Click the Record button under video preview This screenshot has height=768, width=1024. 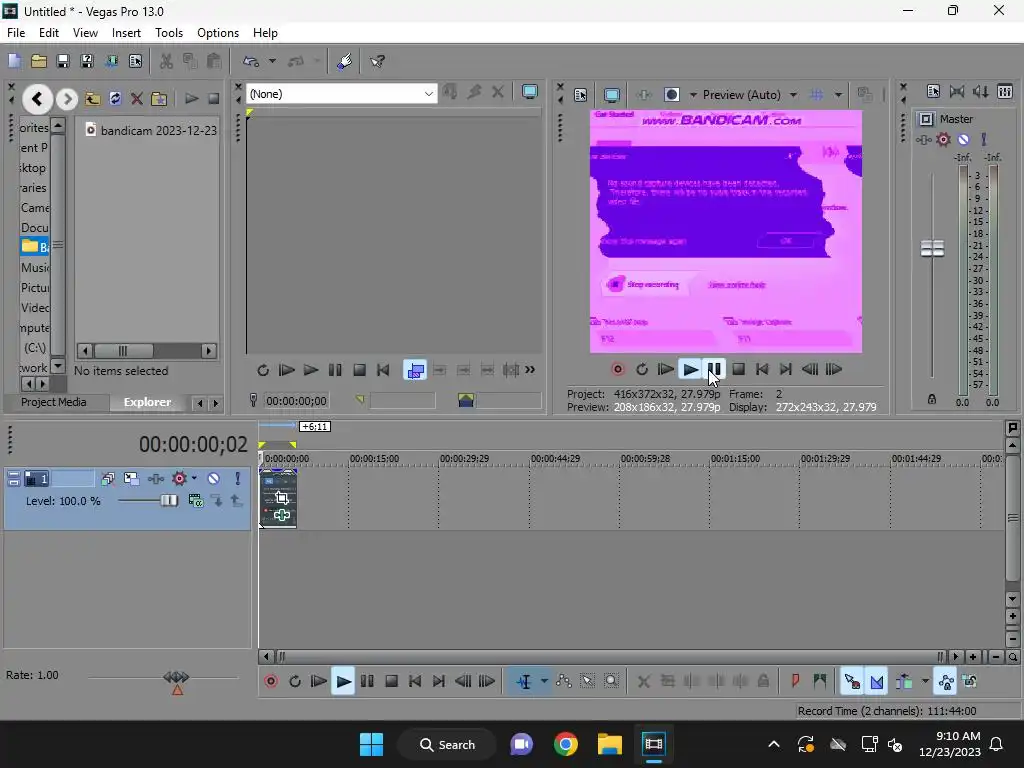point(617,369)
